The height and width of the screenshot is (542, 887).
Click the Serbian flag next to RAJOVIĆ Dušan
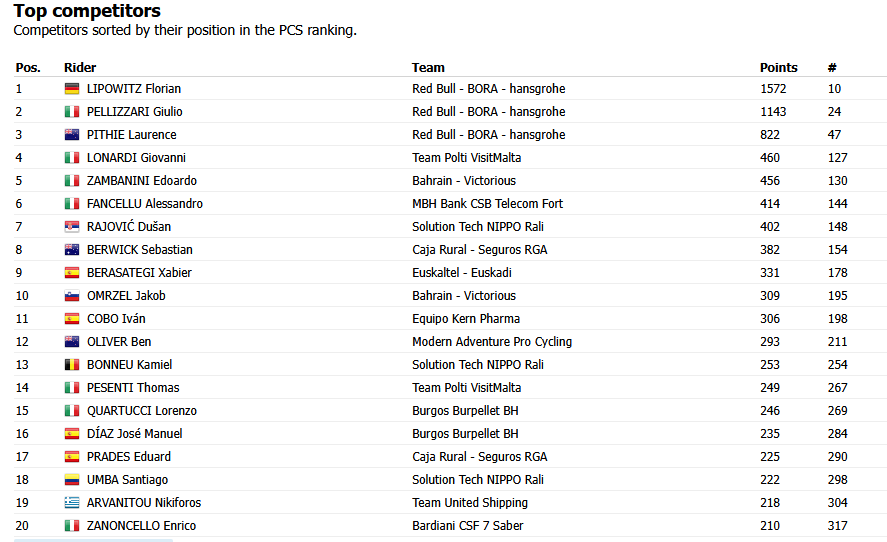coord(72,227)
